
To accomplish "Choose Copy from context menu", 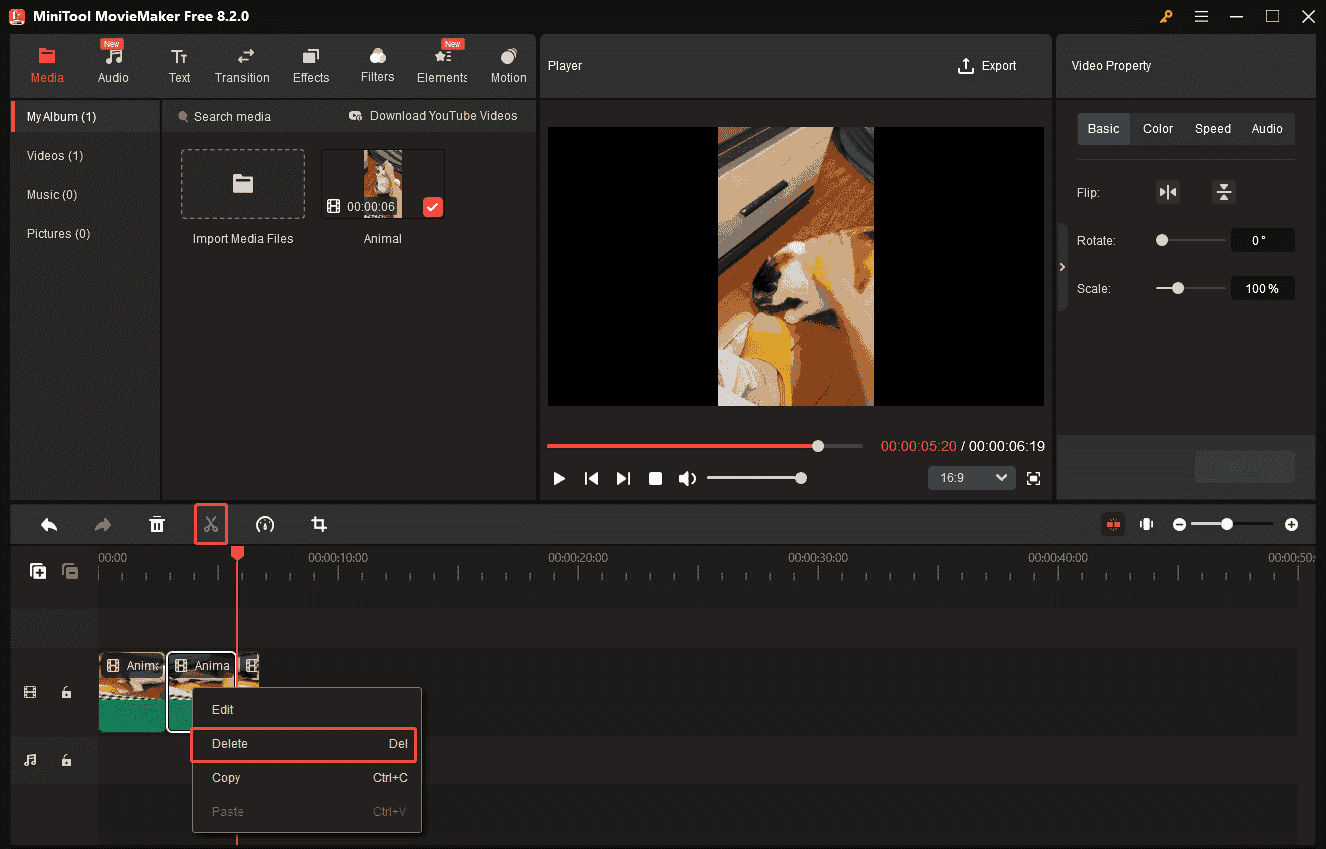I will (306, 778).
